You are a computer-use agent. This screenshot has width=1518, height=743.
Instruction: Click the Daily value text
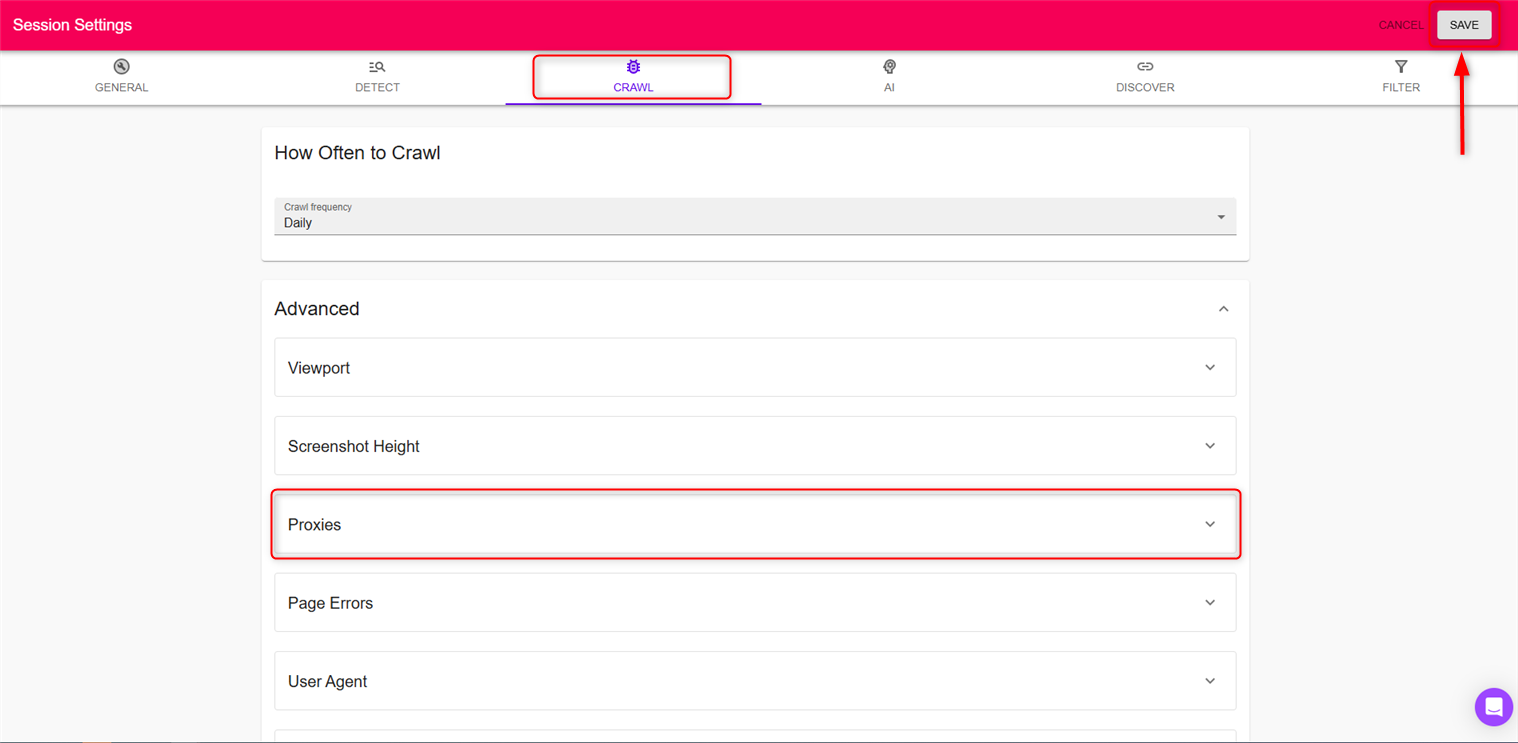(298, 223)
